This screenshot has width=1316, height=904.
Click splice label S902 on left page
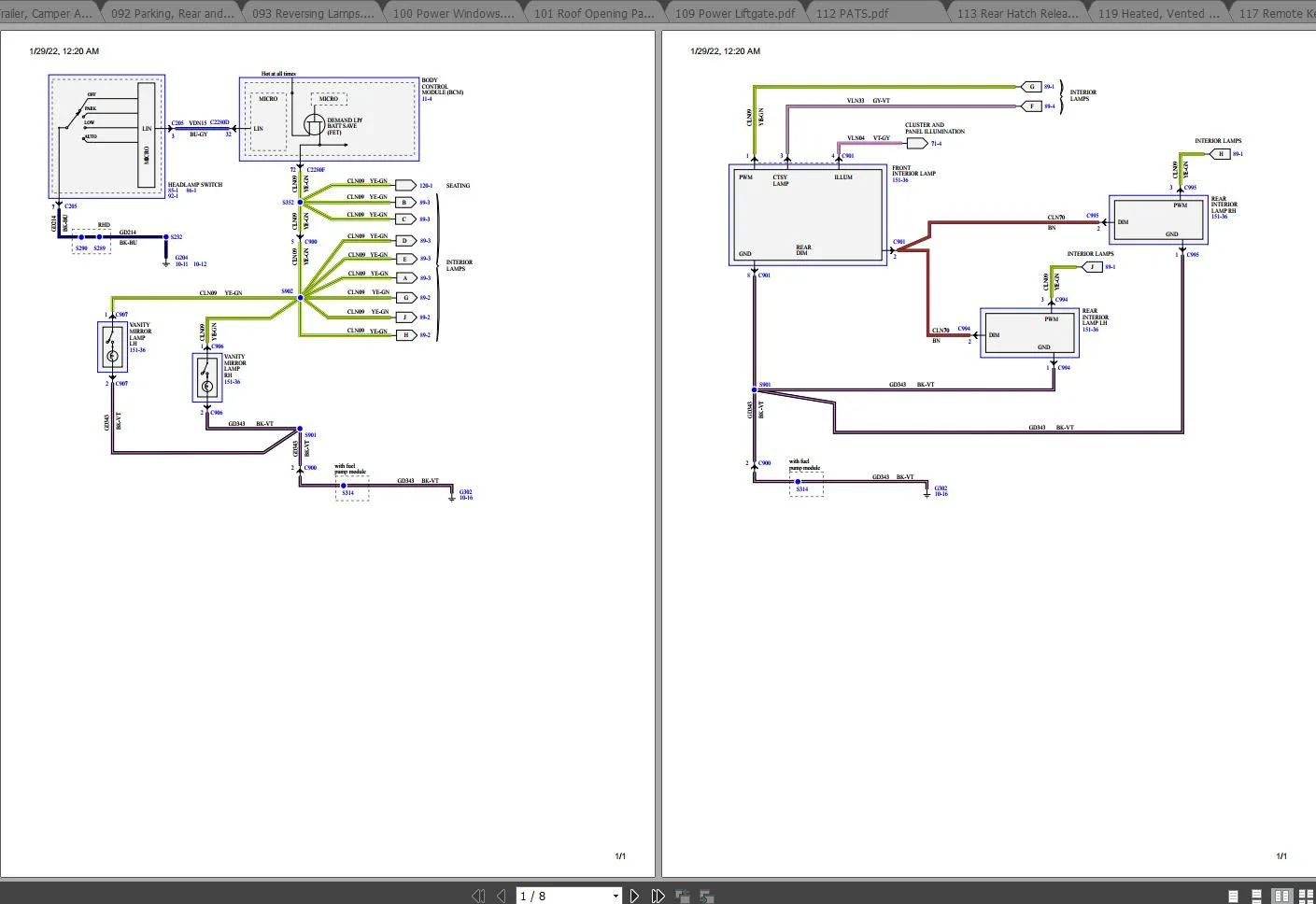(287, 291)
